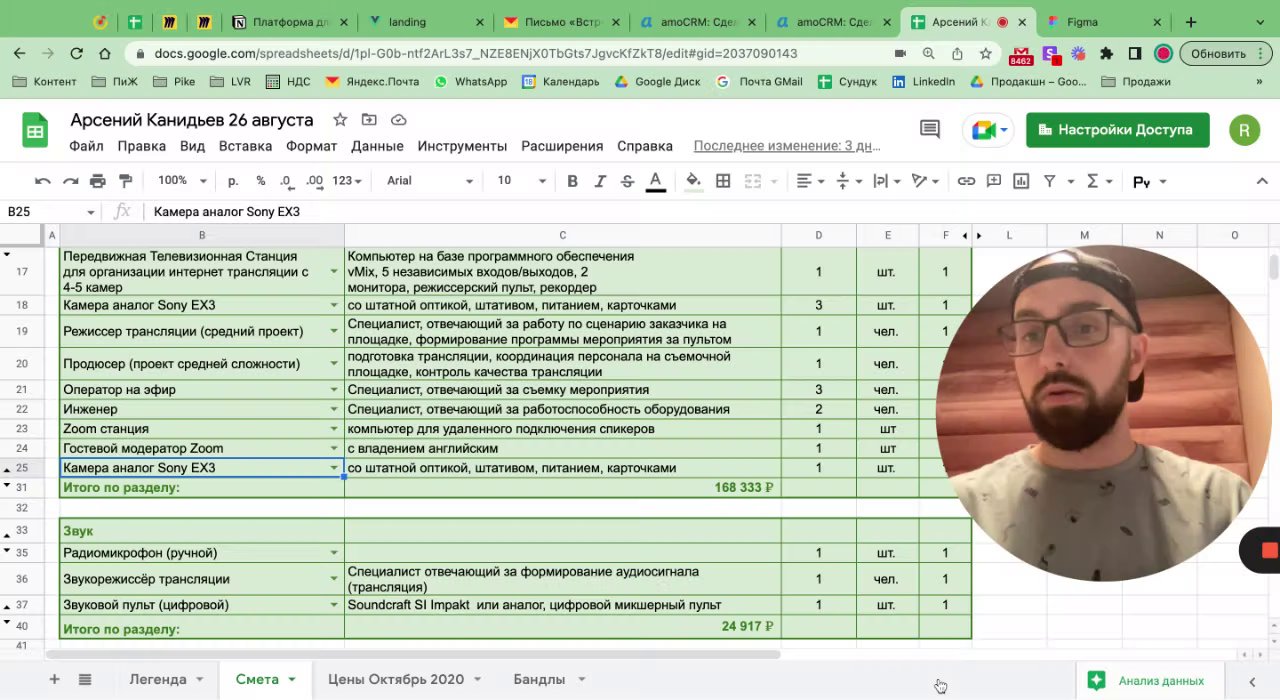Select the Paint format tool
1280x700 pixels.
pos(125,181)
